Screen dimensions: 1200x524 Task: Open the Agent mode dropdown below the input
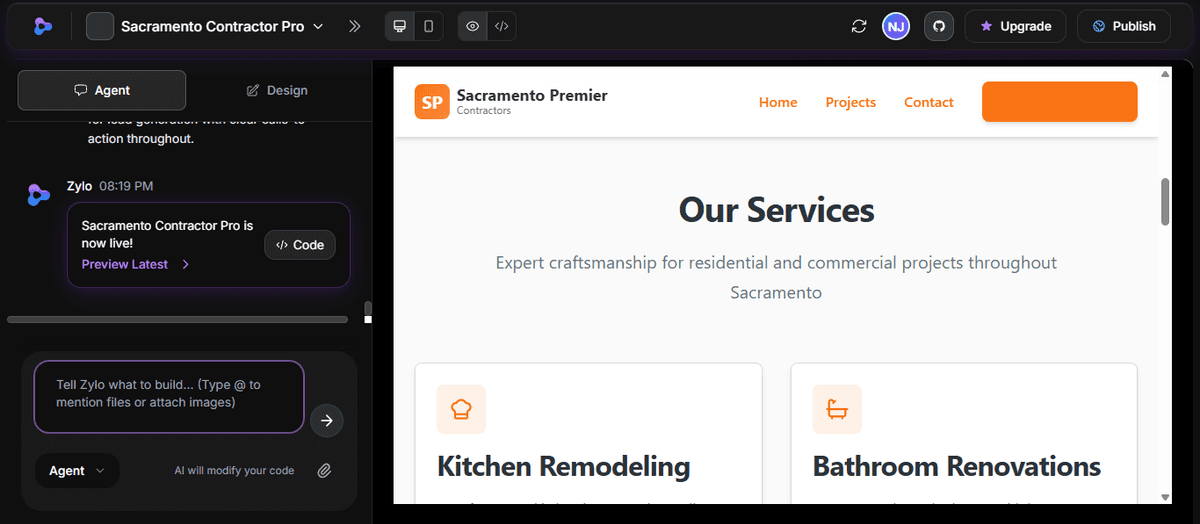[x=77, y=470]
